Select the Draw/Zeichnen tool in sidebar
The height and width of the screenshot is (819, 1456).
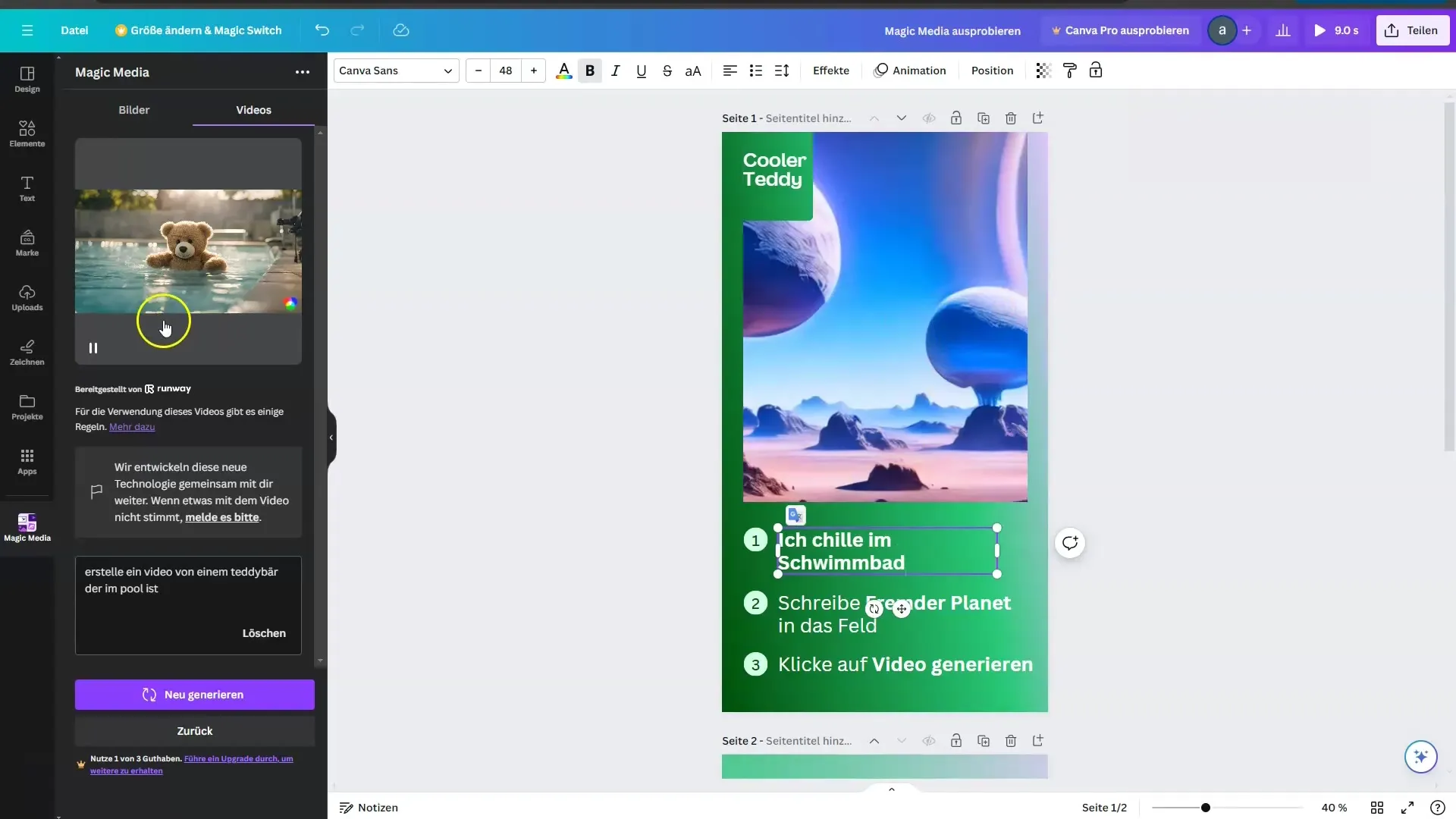click(27, 351)
